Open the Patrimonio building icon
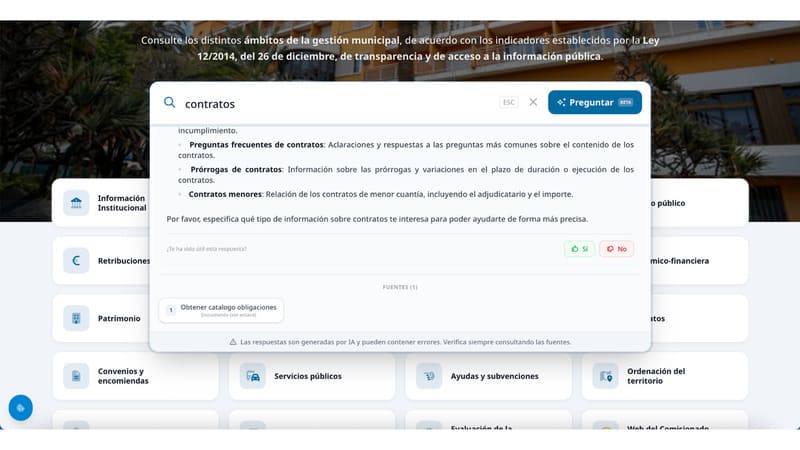This screenshot has width=800, height=450. click(x=76, y=318)
